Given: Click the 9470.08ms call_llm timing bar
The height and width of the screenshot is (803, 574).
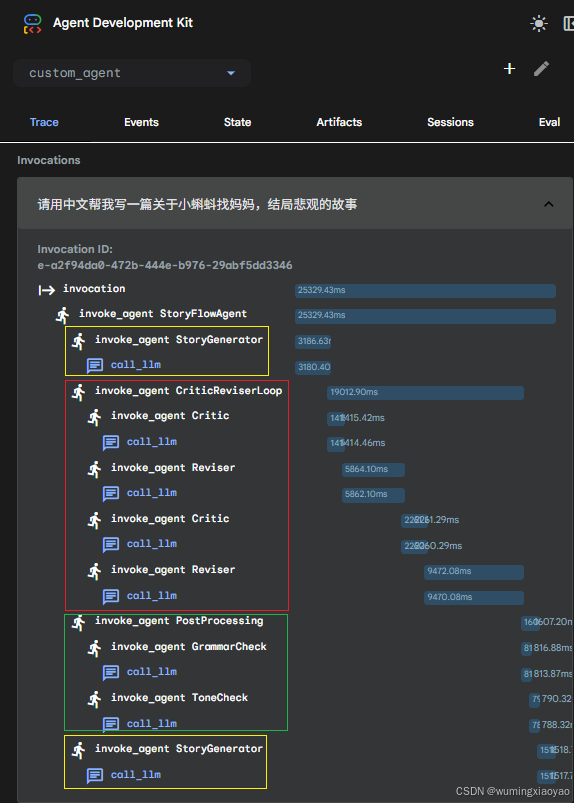Looking at the screenshot, I should coord(474,597).
